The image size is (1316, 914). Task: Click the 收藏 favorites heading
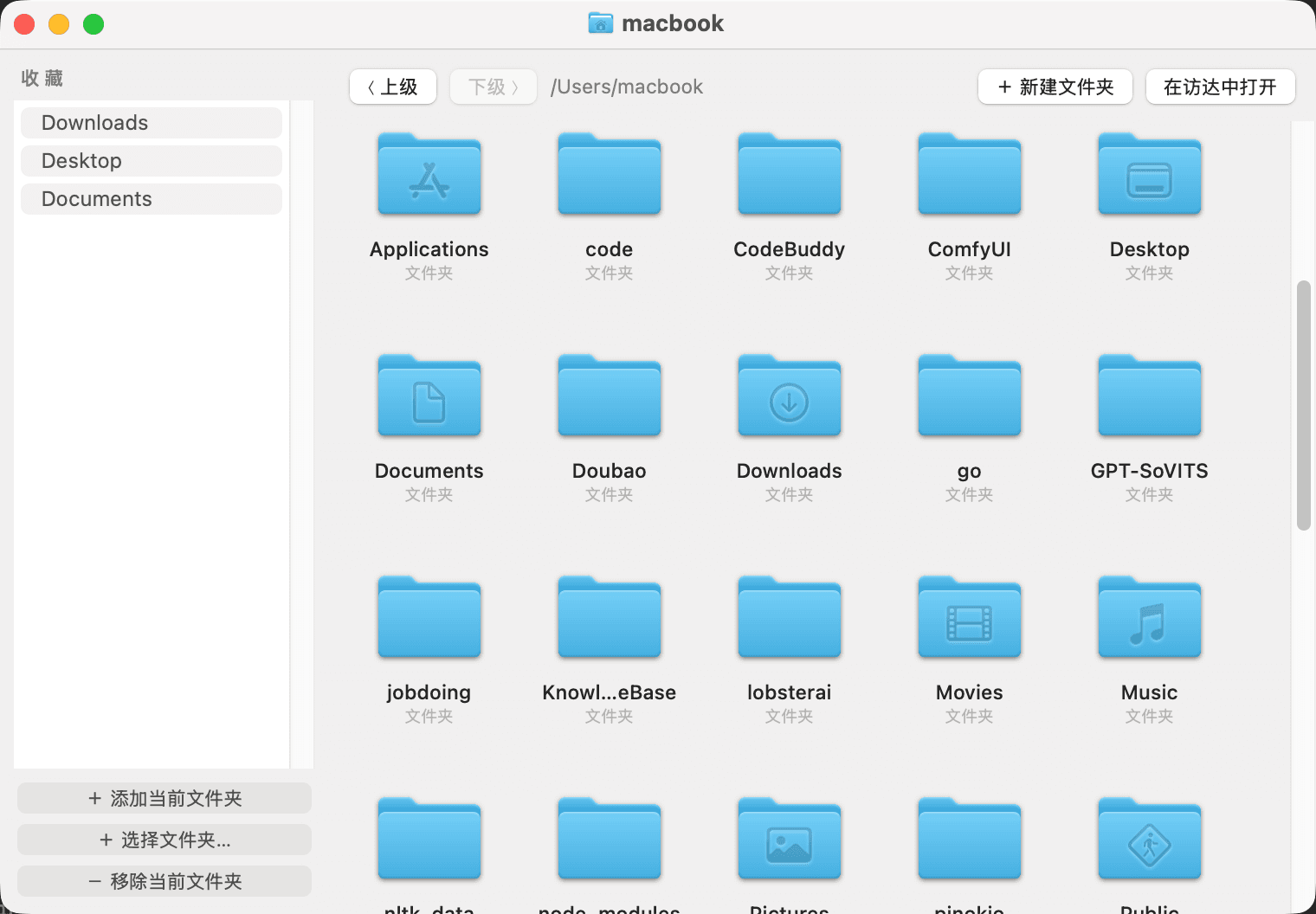[42, 78]
